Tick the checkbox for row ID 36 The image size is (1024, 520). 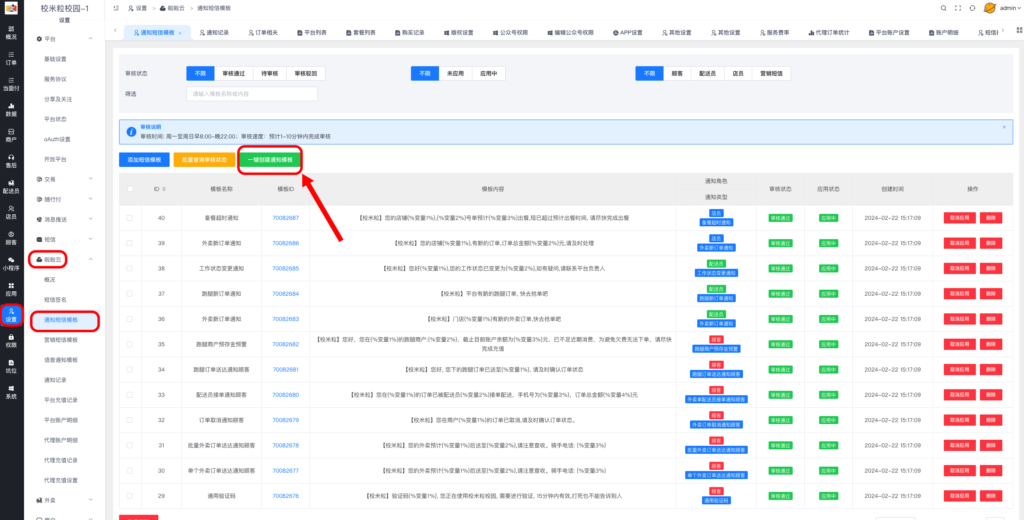129,319
